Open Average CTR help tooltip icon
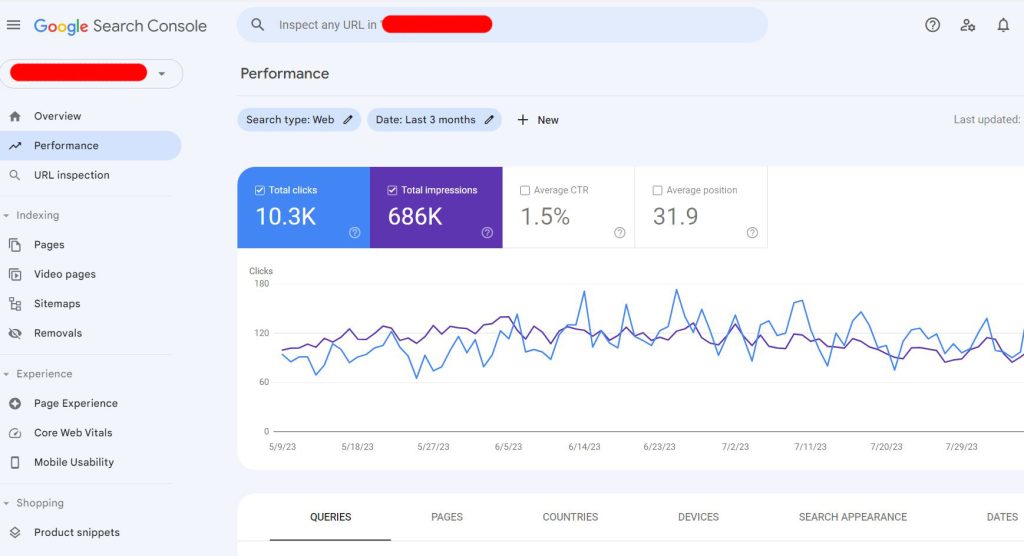 click(620, 233)
